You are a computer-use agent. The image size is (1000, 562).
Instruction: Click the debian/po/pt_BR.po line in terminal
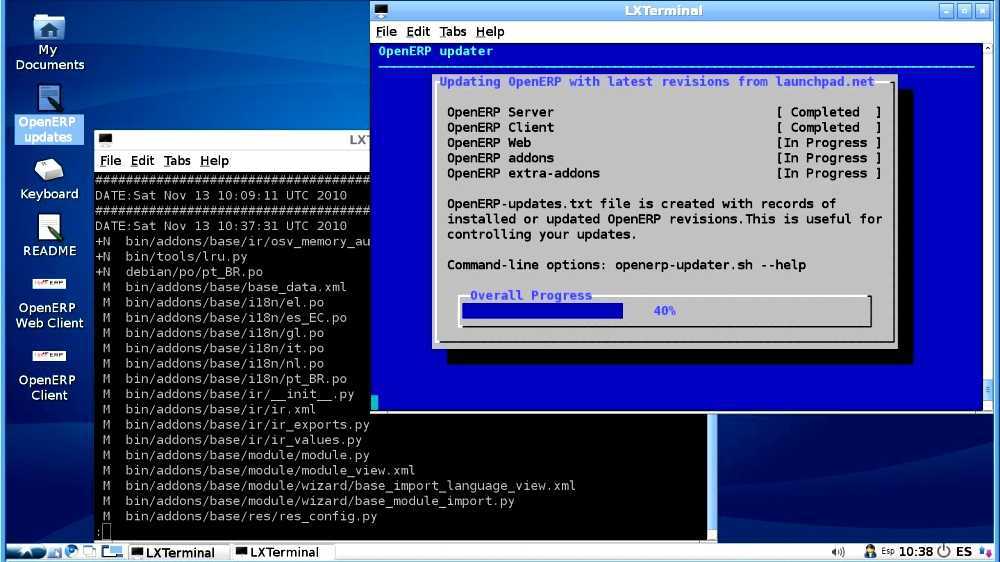[179, 272]
